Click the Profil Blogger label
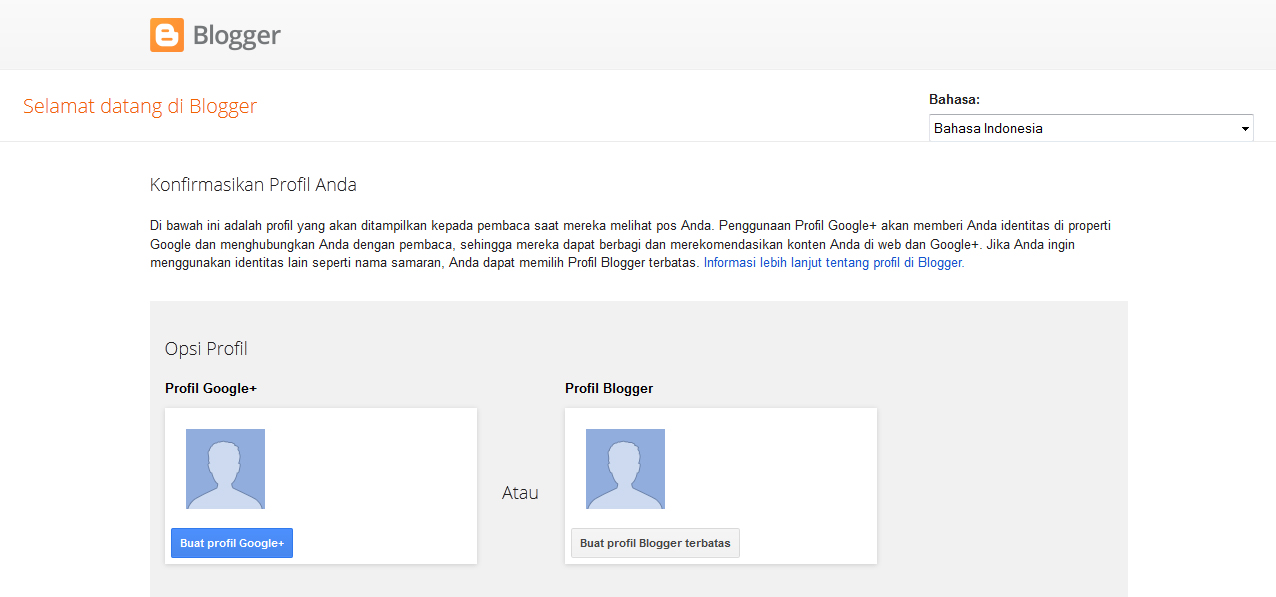Screen dimensions: 1276x597 click(x=609, y=388)
